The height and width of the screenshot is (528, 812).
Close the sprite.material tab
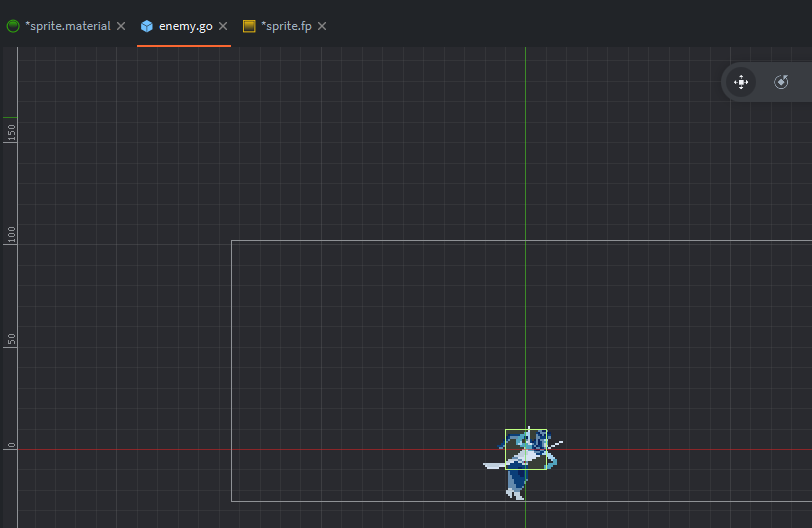(121, 26)
